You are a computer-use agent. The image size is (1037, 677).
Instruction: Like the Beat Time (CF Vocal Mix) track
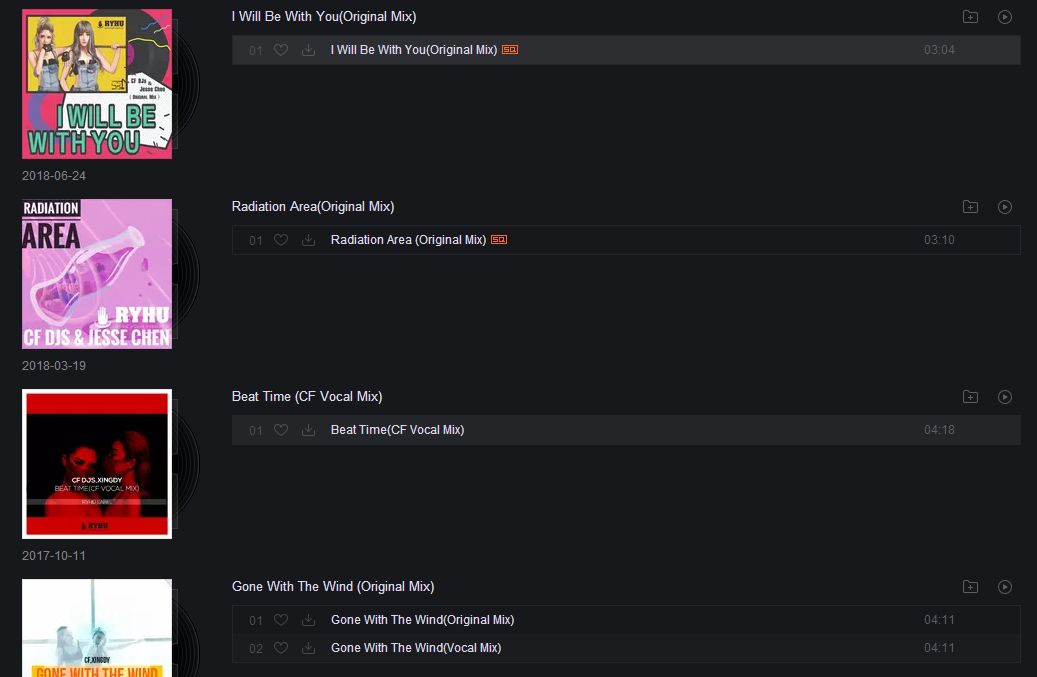pyautogui.click(x=281, y=430)
